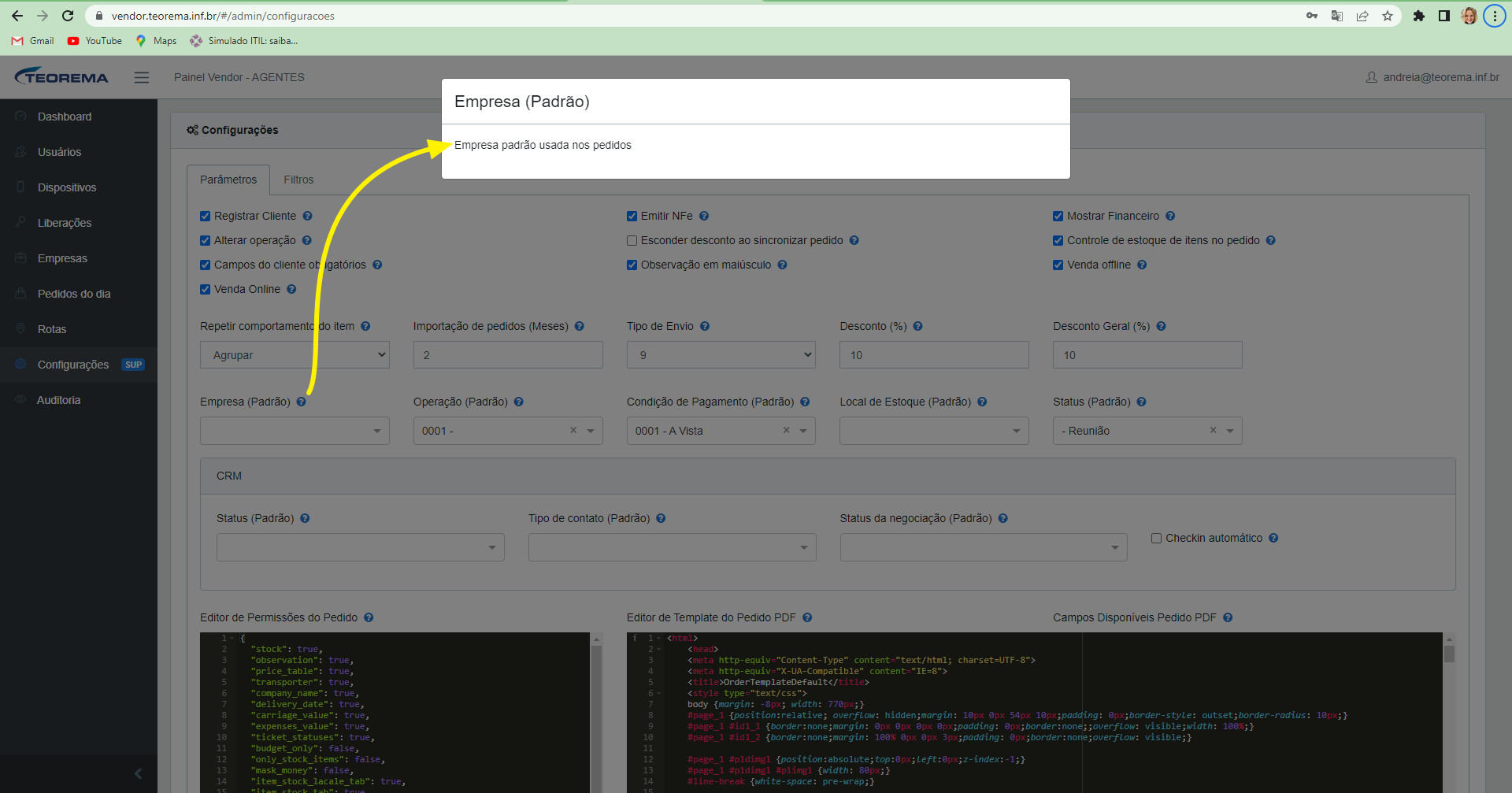Click help icon for Checkin automático
The width and height of the screenshot is (1512, 793).
click(x=1273, y=538)
